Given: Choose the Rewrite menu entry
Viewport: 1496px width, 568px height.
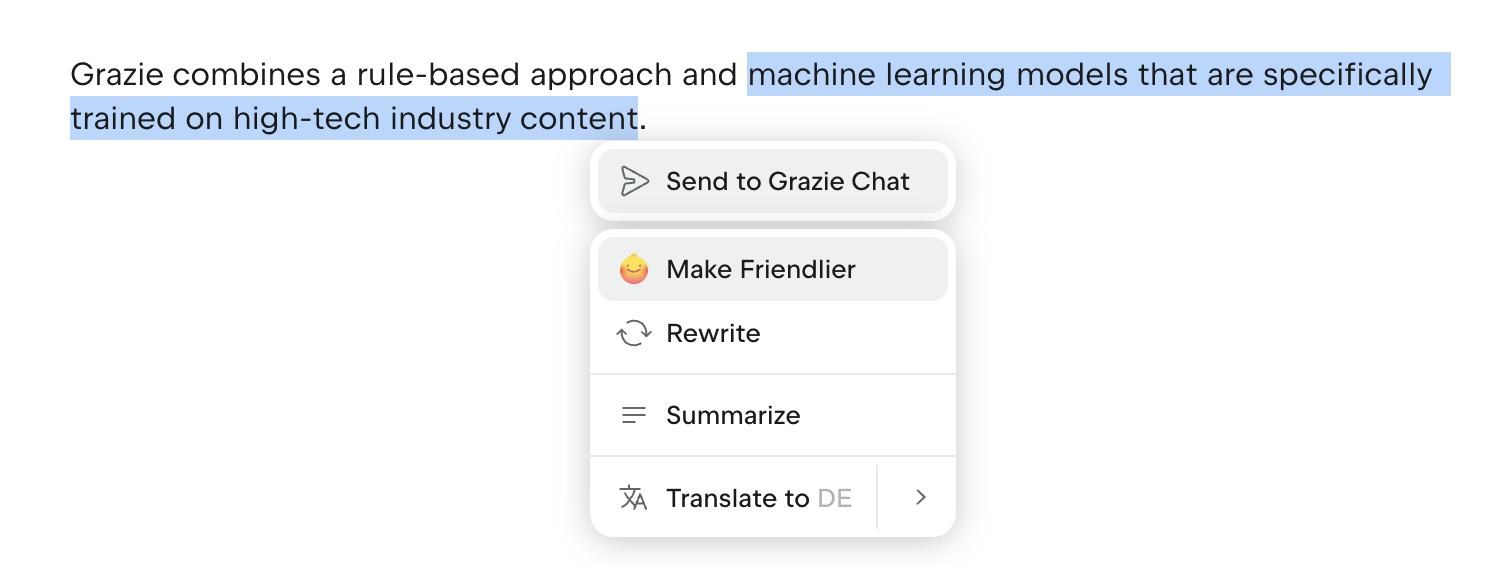Looking at the screenshot, I should click(x=773, y=333).
